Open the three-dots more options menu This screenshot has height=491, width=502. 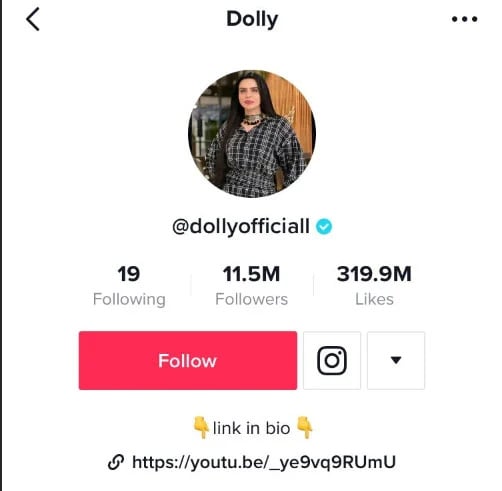click(x=464, y=19)
